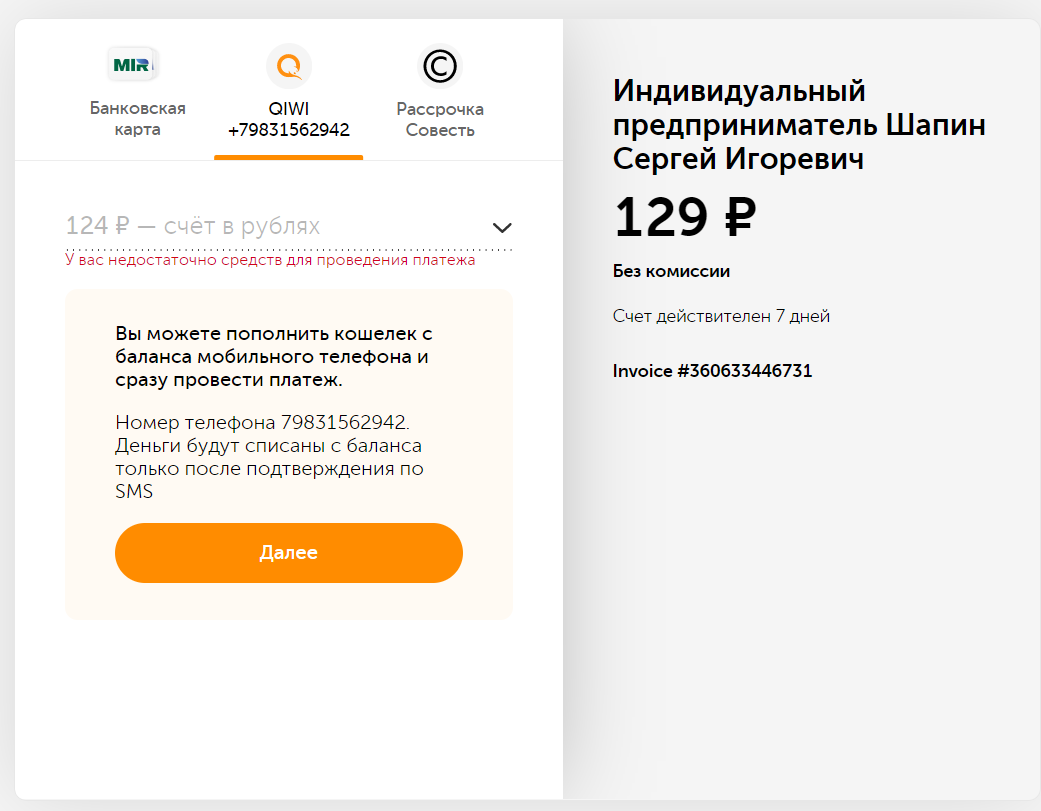Viewport: 1041px width, 811px height.
Task: Click the 129 ₽ invoice amount
Action: pos(684,217)
